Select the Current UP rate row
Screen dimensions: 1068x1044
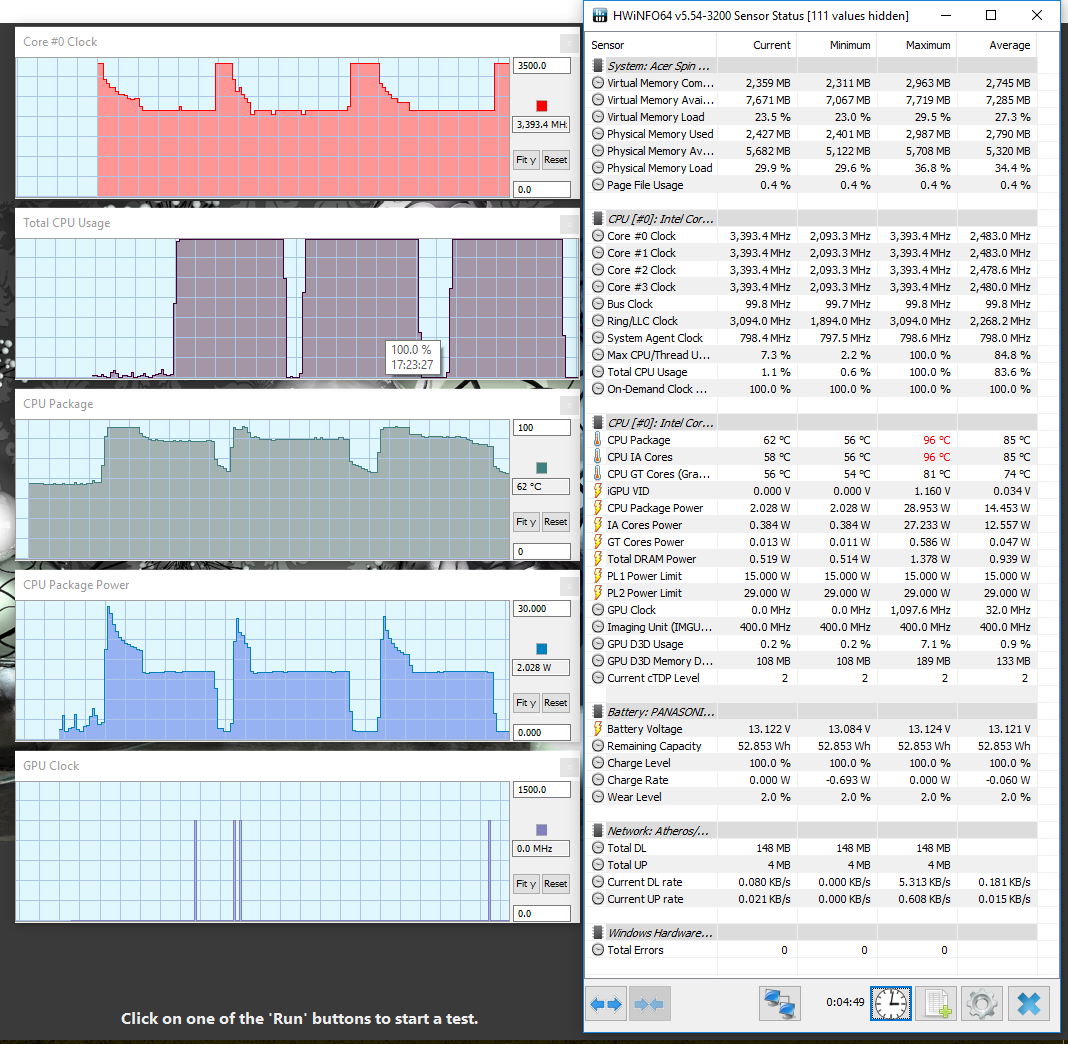pos(811,899)
